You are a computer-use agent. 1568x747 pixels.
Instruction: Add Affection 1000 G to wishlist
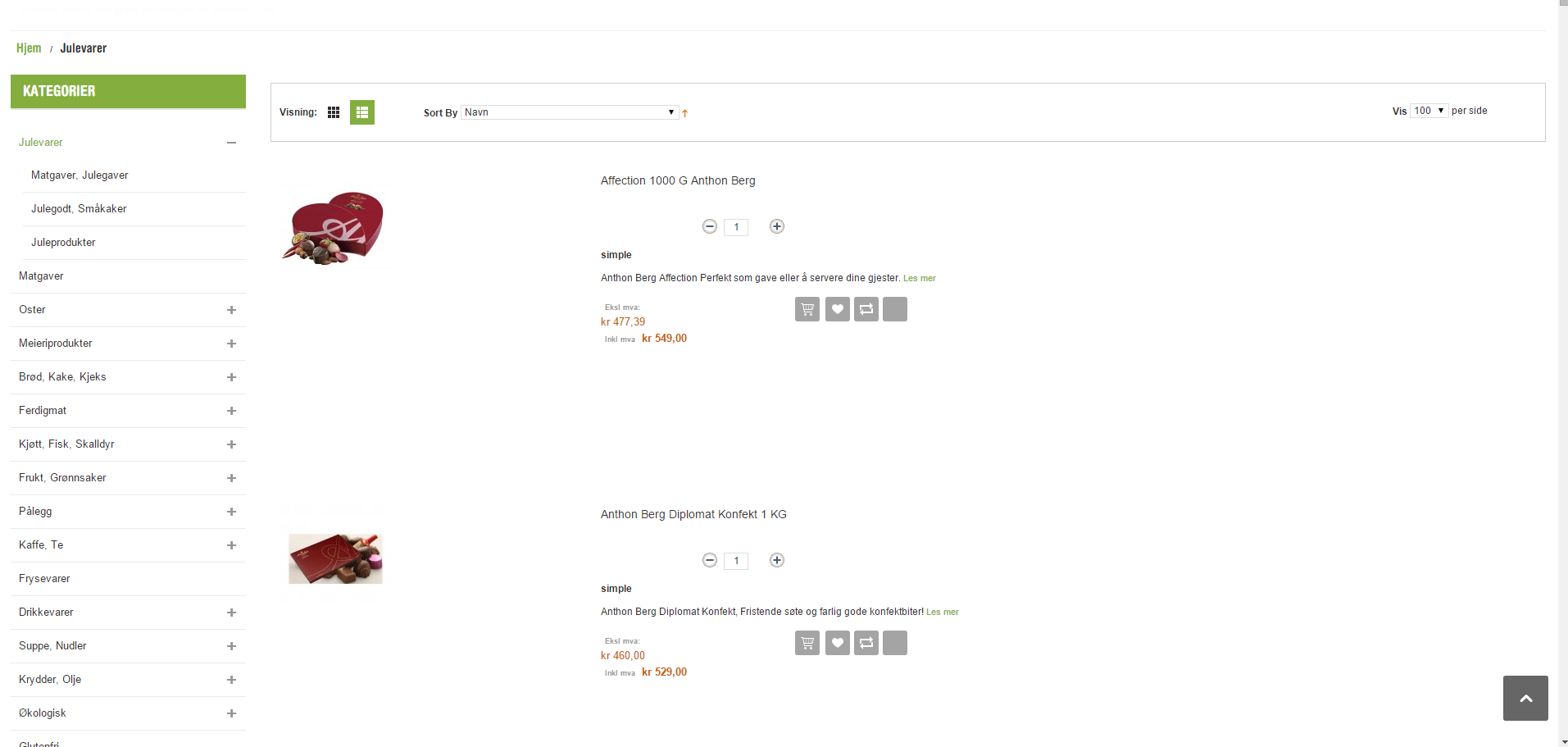tap(837, 309)
